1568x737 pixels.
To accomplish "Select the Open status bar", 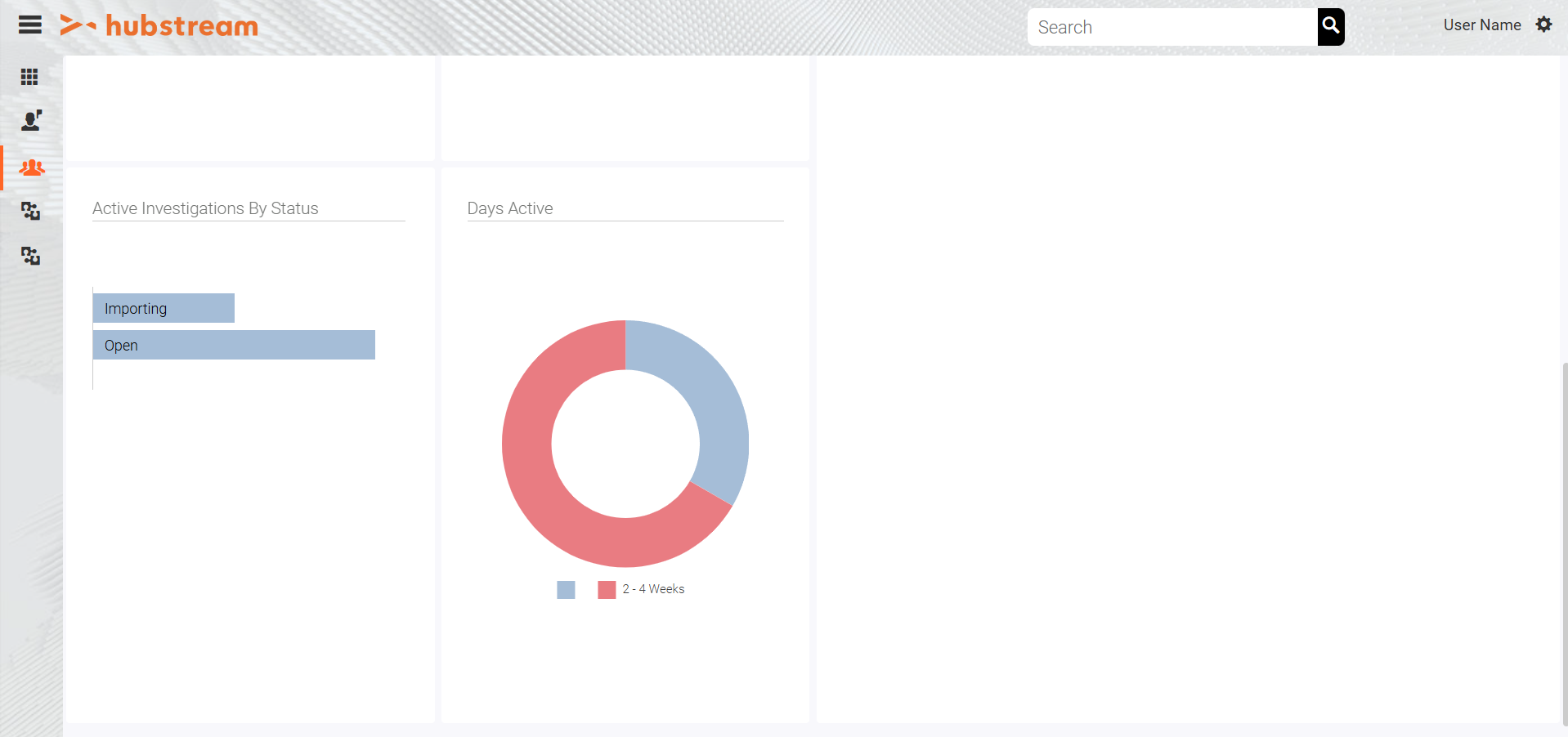I will click(x=233, y=344).
